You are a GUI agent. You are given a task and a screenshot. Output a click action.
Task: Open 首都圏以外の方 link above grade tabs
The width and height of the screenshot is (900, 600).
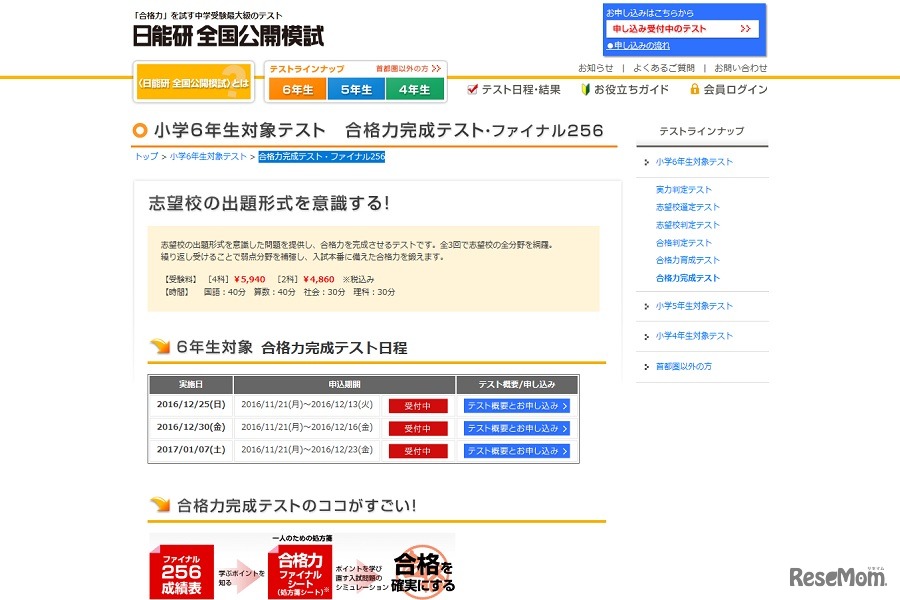pyautogui.click(x=408, y=68)
